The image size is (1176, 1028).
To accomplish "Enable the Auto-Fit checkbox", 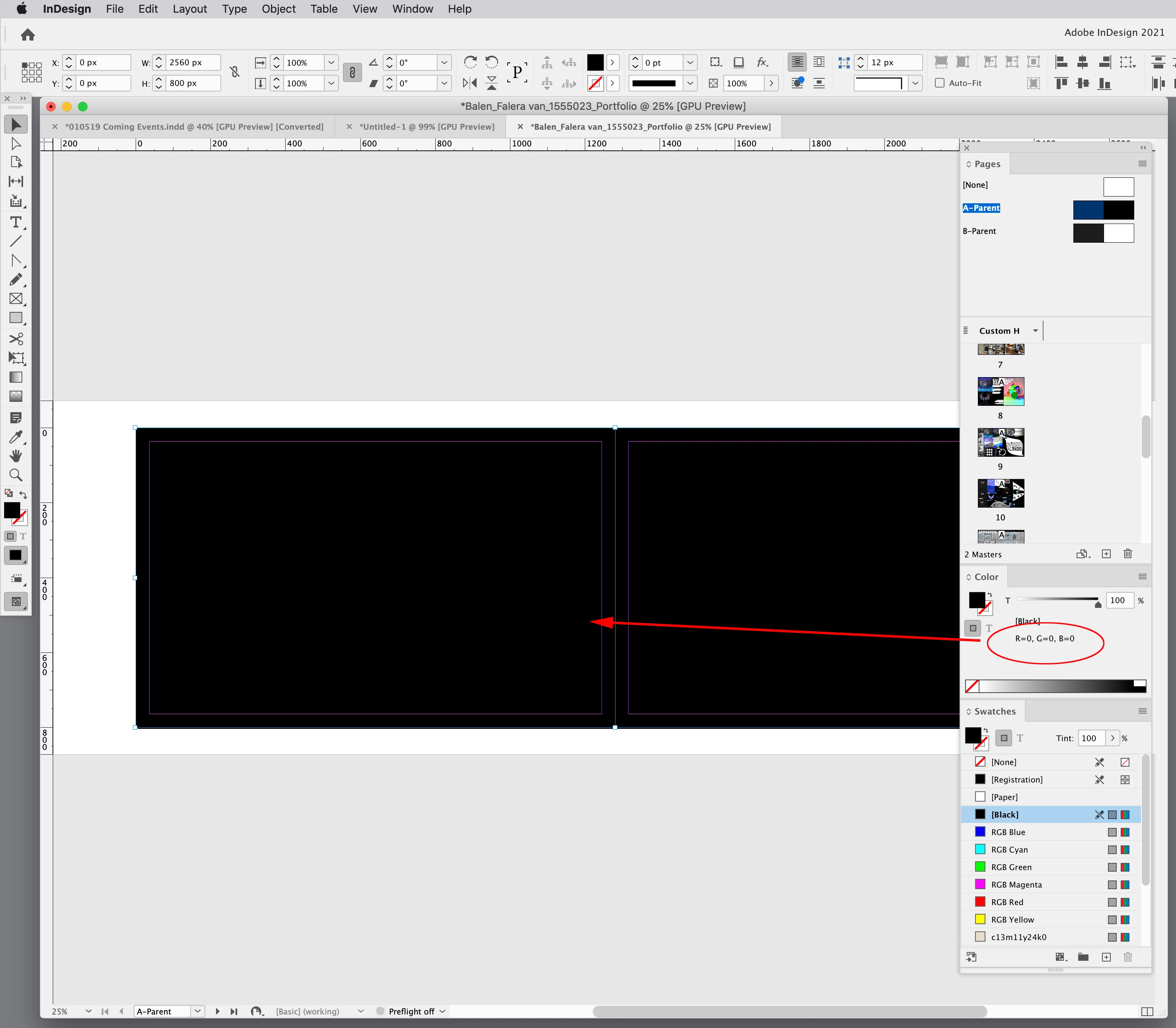I will (940, 83).
